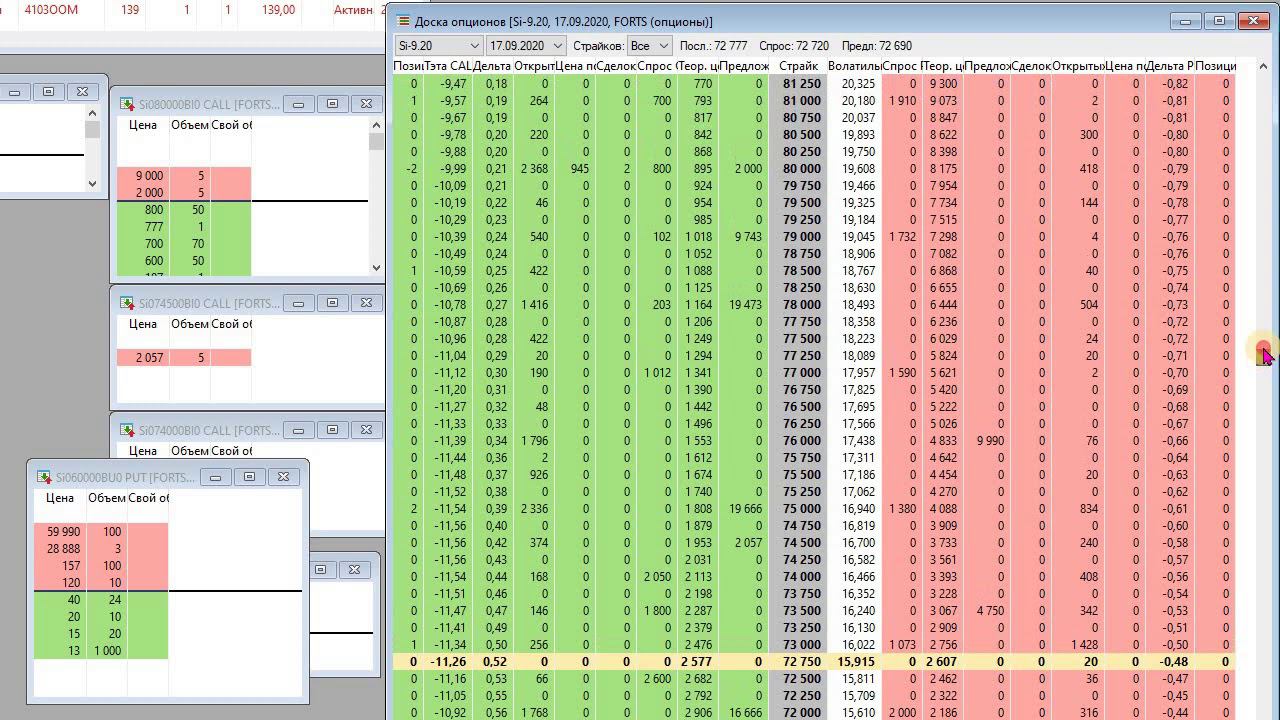Image resolution: width=1280 pixels, height=720 pixels.
Task: Minimize the Si074500BI0 CALL window
Action: 298,302
